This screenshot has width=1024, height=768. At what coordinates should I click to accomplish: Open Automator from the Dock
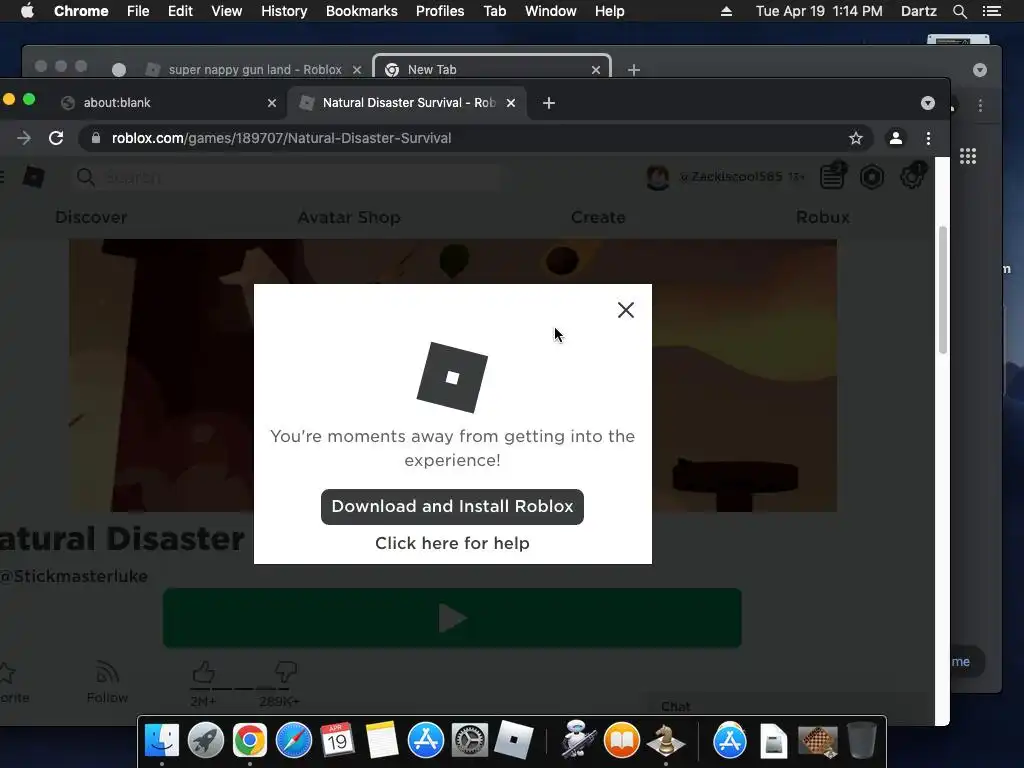[577, 741]
